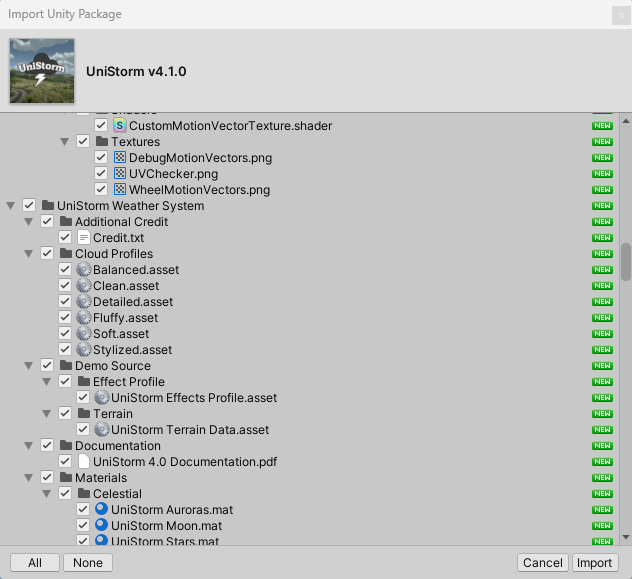The width and height of the screenshot is (632, 579).
Task: Click the text file icon beside Credit.txt
Action: point(84,237)
